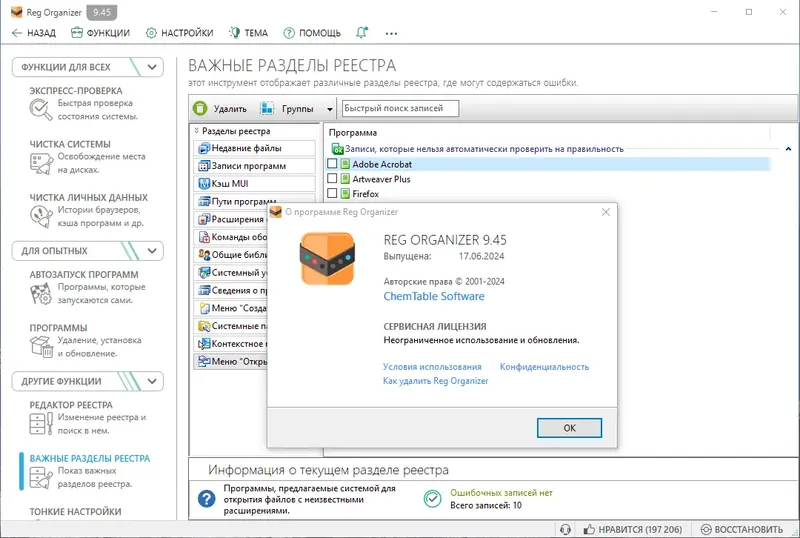Click the Groups icon in the toolbar
The width and height of the screenshot is (800, 538).
pos(267,108)
